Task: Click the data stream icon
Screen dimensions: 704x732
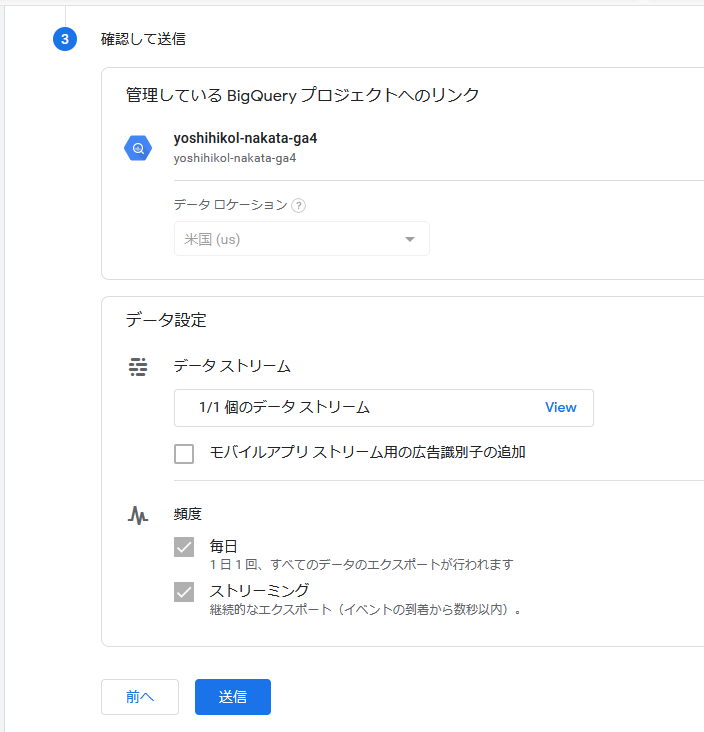Action: 138,367
